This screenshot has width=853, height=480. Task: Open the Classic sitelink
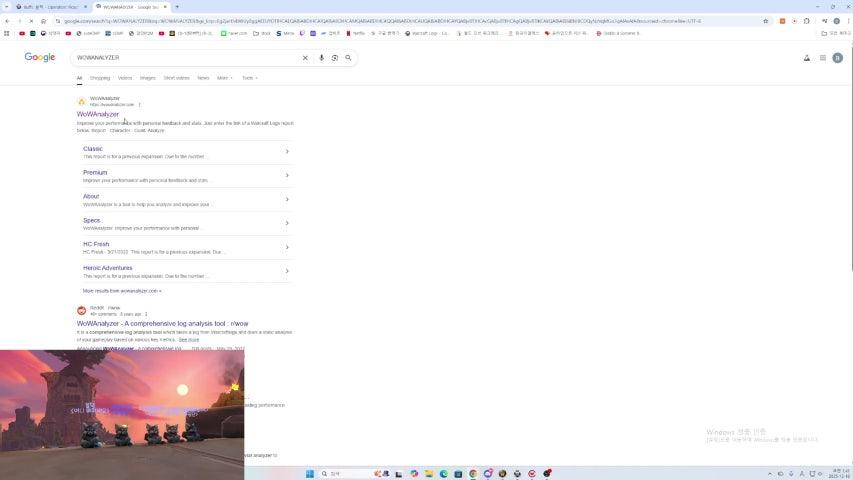click(x=93, y=149)
